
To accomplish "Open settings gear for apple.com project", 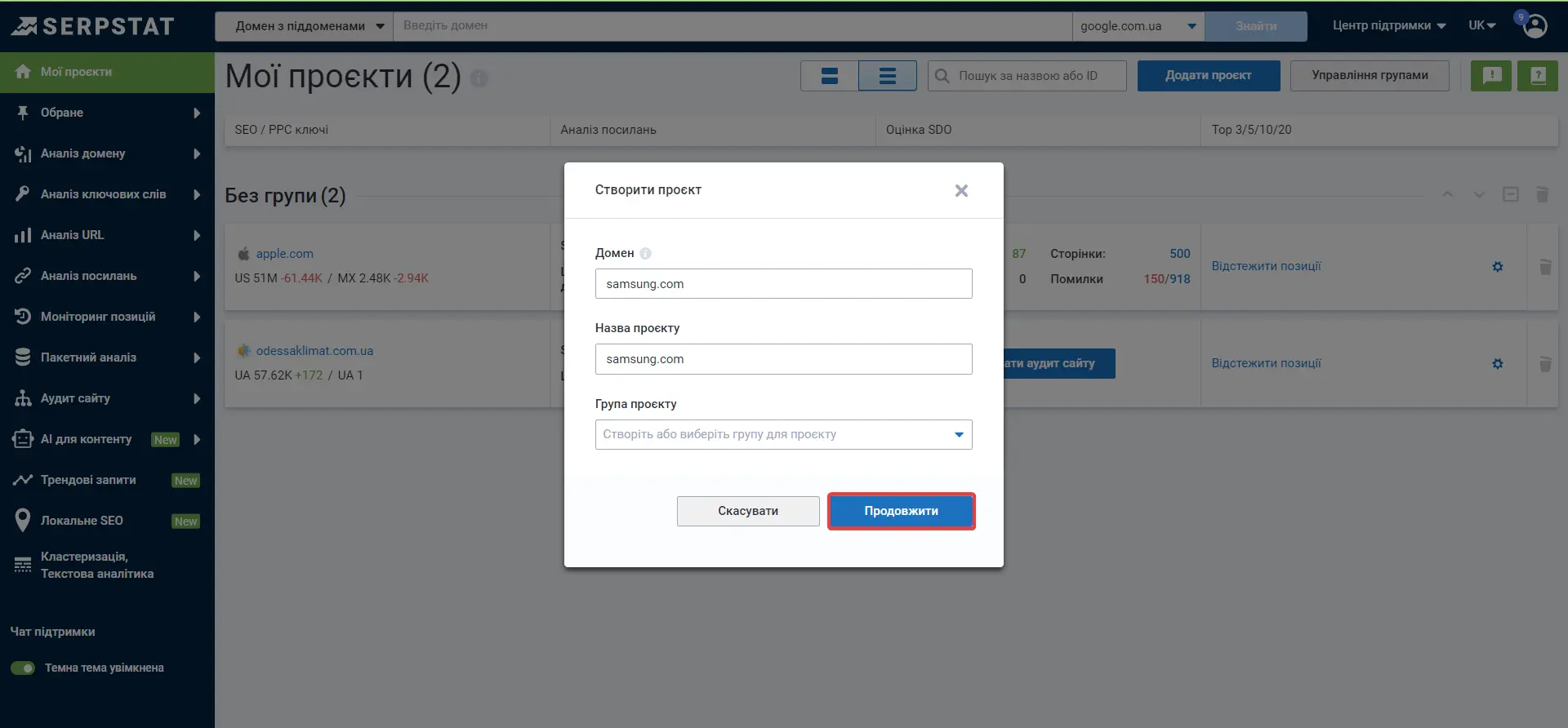I will pos(1498,267).
